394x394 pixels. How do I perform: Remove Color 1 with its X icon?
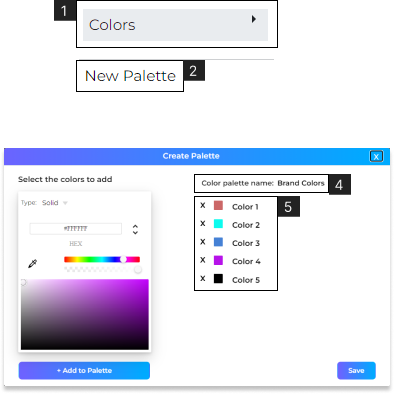click(203, 205)
